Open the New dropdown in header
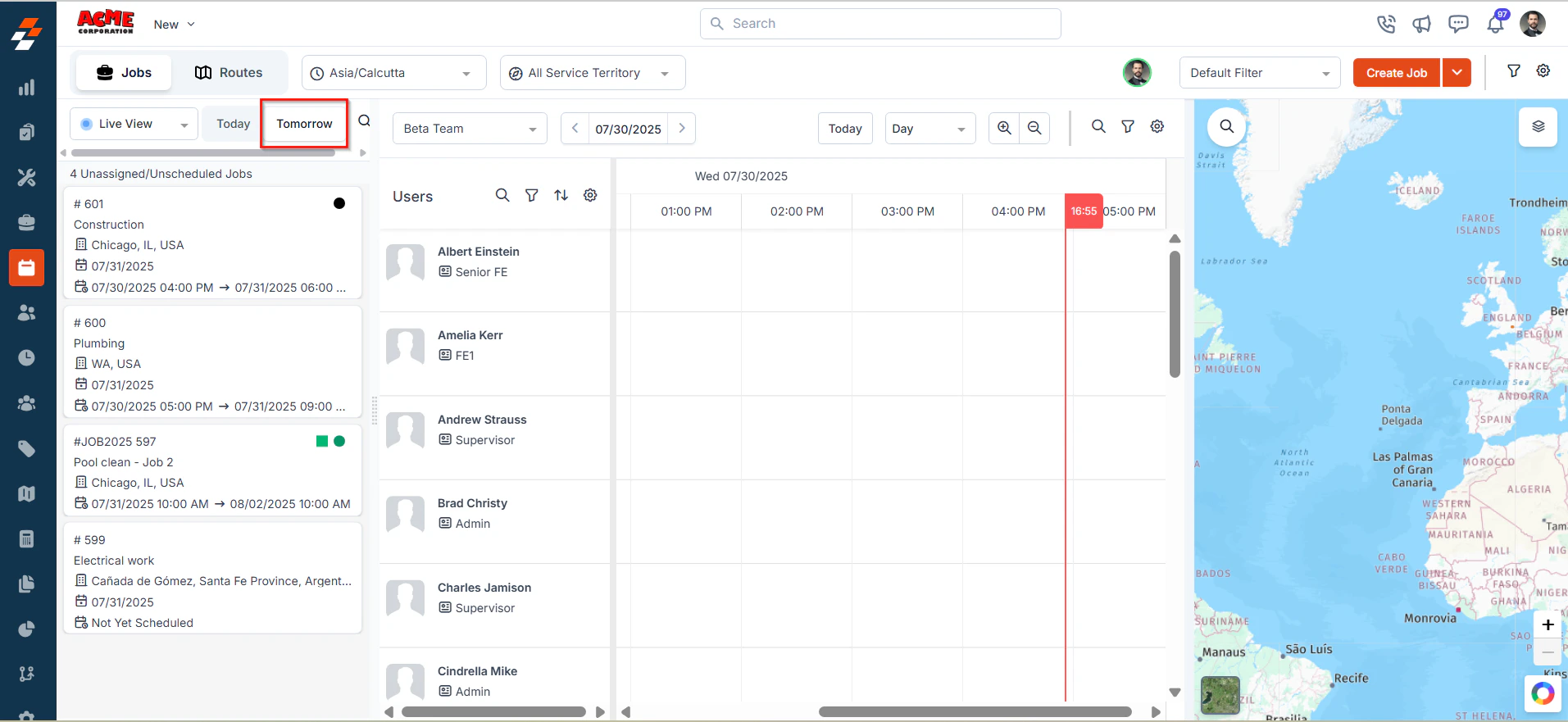This screenshot has height=722, width=1568. (175, 25)
